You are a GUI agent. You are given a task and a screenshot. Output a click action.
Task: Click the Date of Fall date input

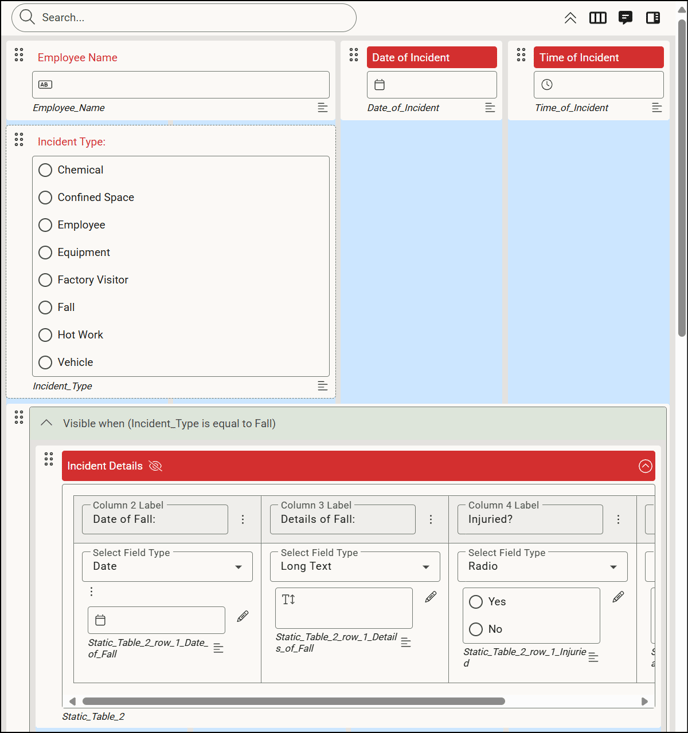tap(156, 620)
